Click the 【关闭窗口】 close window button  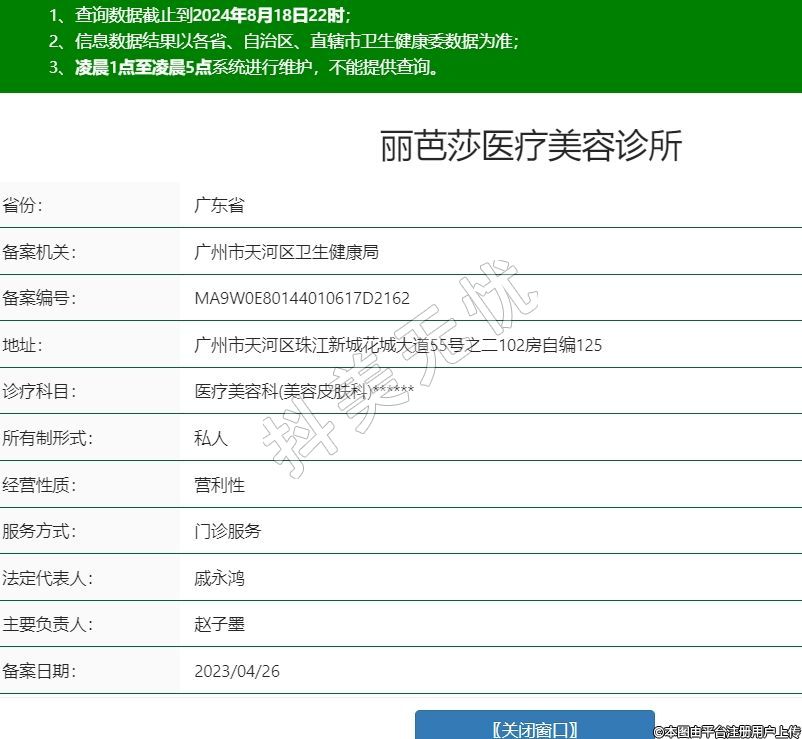pos(534,727)
